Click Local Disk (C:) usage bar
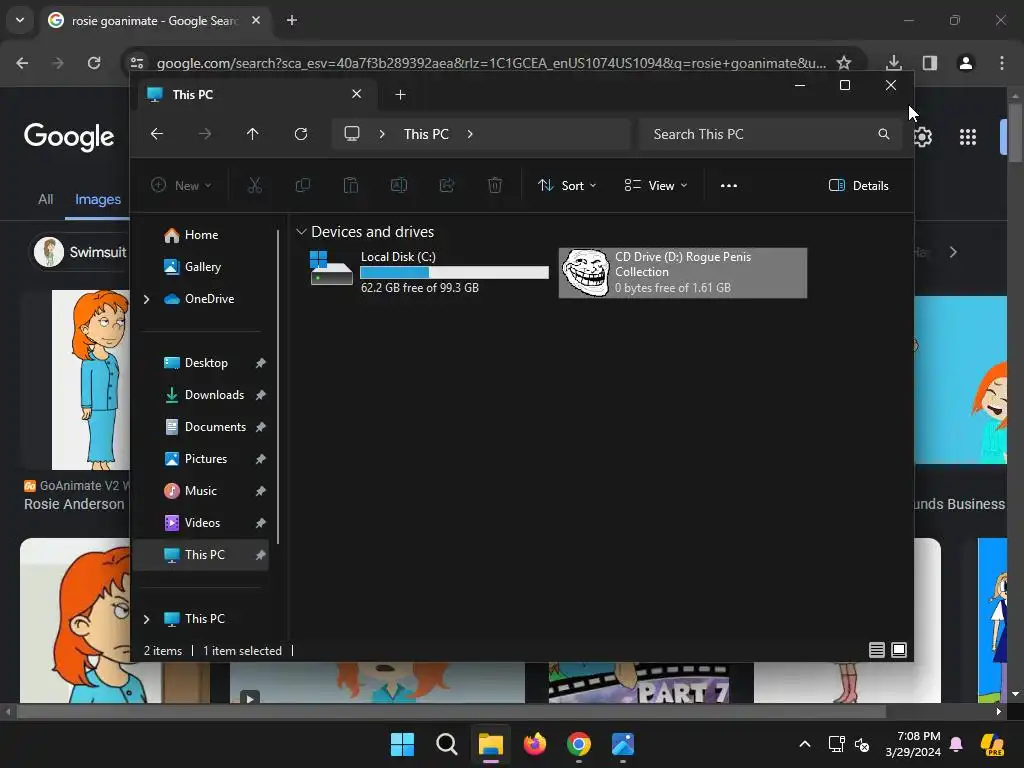 tap(455, 272)
